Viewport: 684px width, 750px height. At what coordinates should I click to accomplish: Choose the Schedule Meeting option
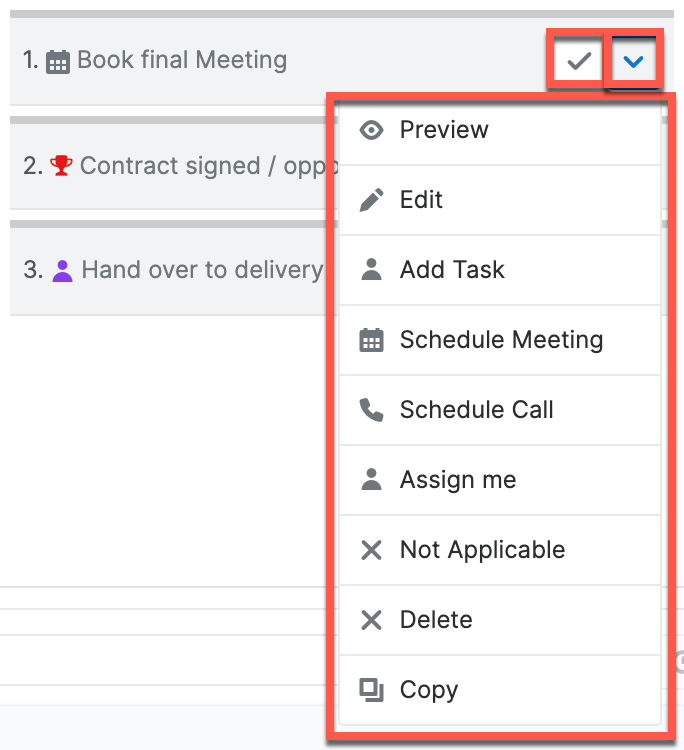click(501, 340)
